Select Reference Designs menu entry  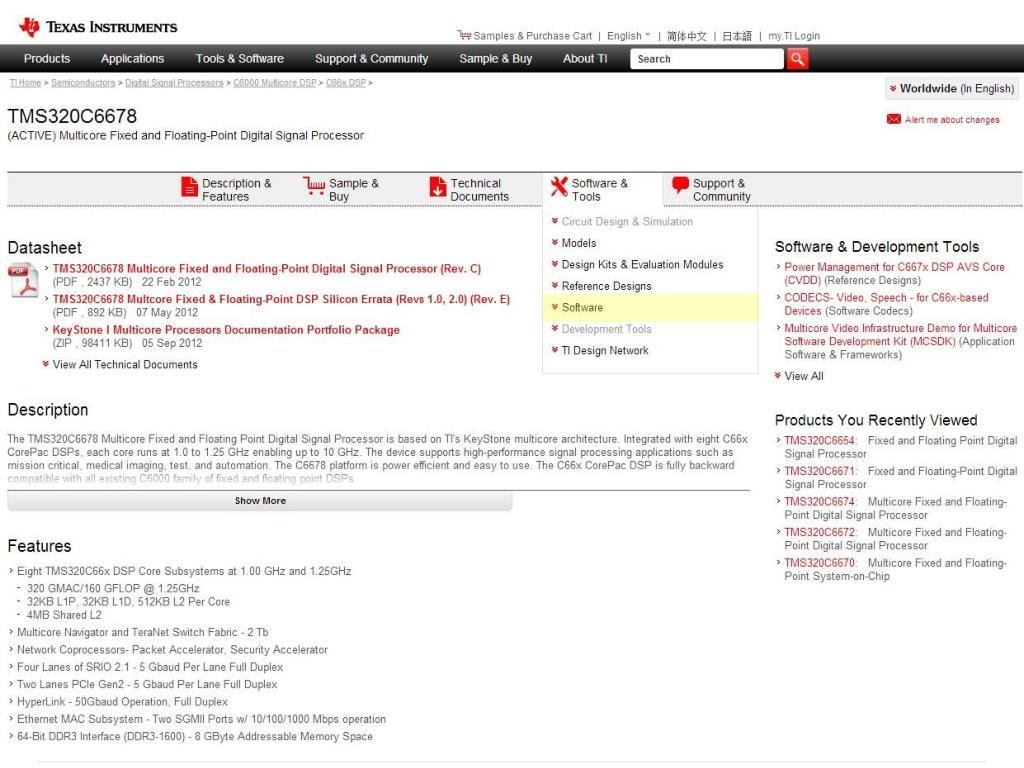(x=606, y=286)
